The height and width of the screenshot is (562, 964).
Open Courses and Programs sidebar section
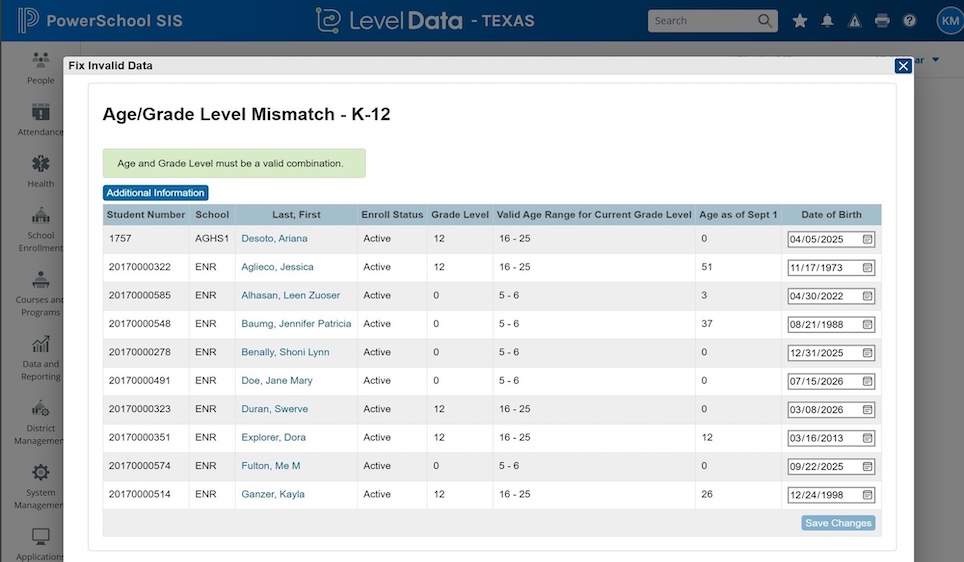click(x=41, y=294)
